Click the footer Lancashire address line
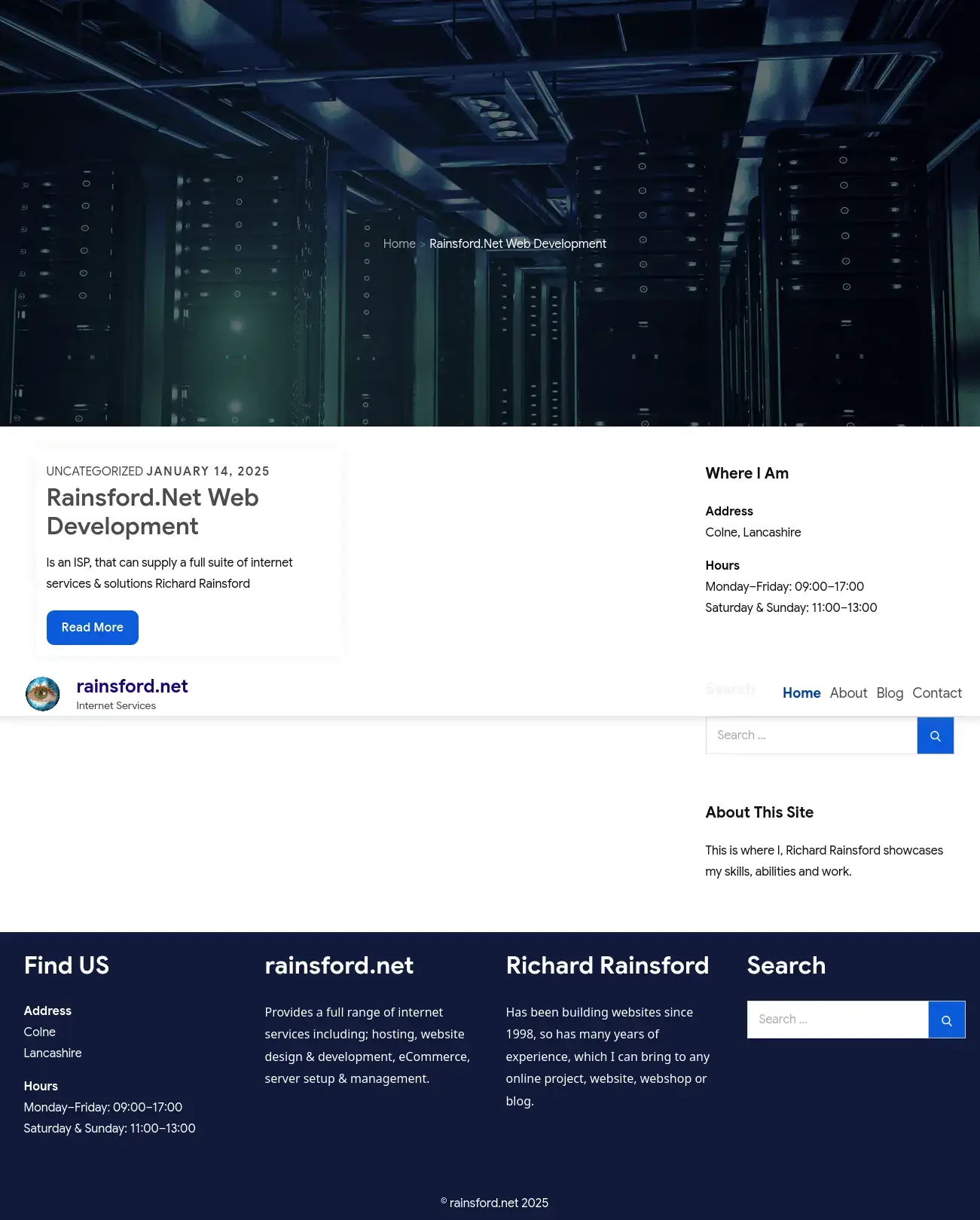Image resolution: width=980 pixels, height=1220 pixels. point(53,1053)
